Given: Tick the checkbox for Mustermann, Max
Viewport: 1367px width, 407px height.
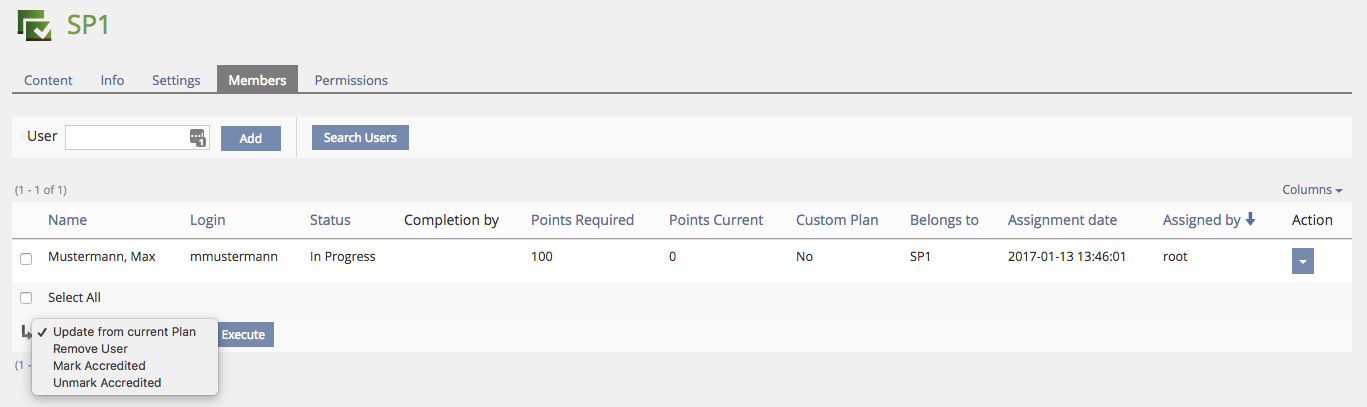Looking at the screenshot, I should coord(26,259).
